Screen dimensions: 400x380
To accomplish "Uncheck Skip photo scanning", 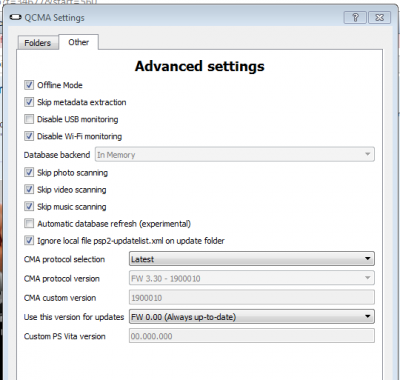I will (x=29, y=172).
